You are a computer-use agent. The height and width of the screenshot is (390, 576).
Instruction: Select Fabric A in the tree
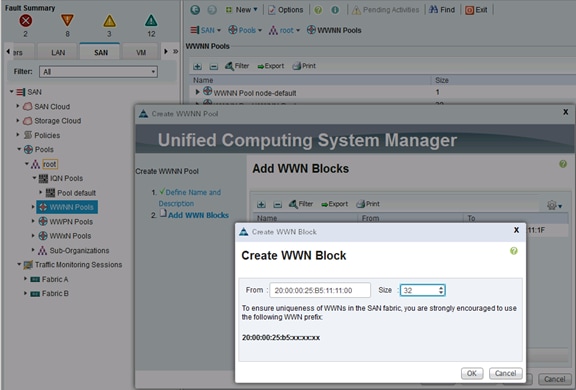[x=55, y=279]
